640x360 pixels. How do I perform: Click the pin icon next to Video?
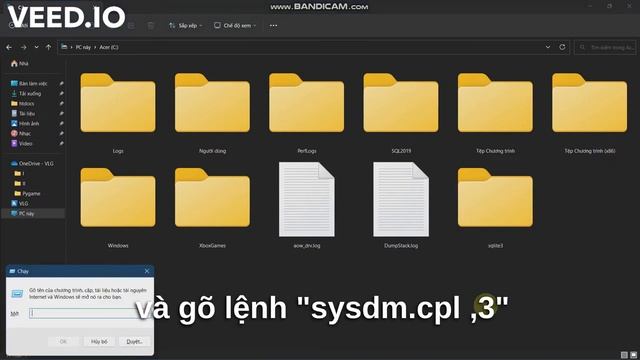click(61, 143)
